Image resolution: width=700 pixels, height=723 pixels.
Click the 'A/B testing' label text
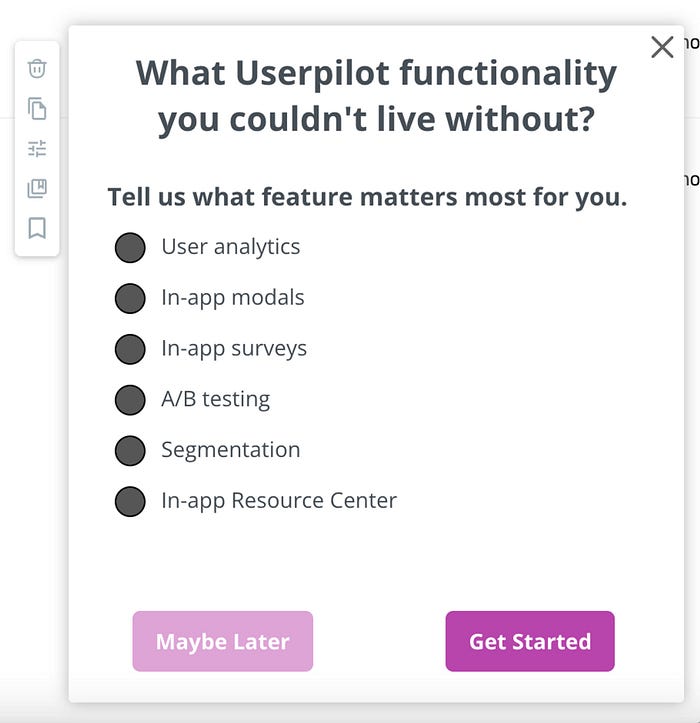coord(215,399)
